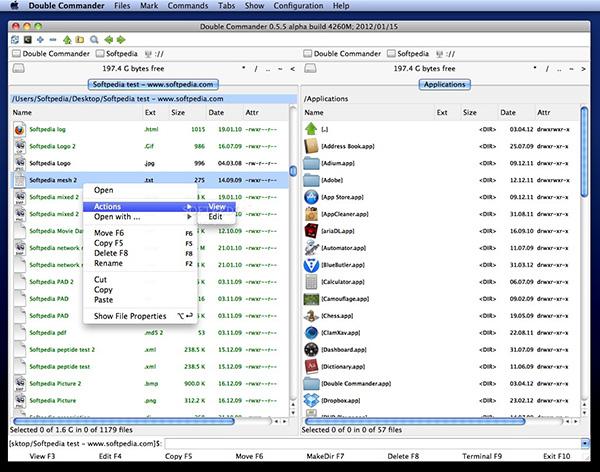Open the right panel drive list icon
Image resolution: width=600 pixels, height=472 pixels.
pyautogui.click(x=310, y=69)
